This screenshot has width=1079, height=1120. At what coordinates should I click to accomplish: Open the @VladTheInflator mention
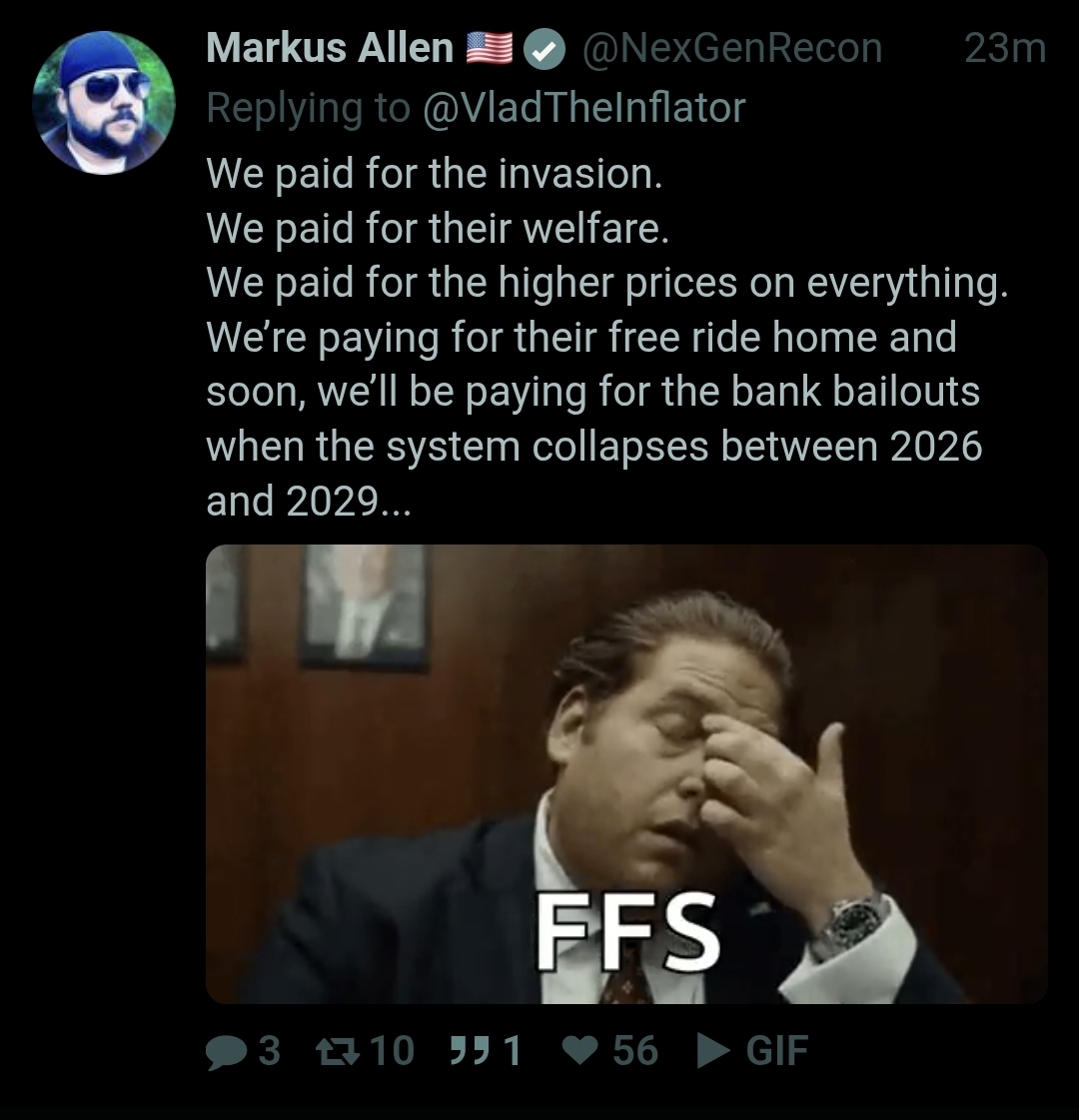coord(584,108)
